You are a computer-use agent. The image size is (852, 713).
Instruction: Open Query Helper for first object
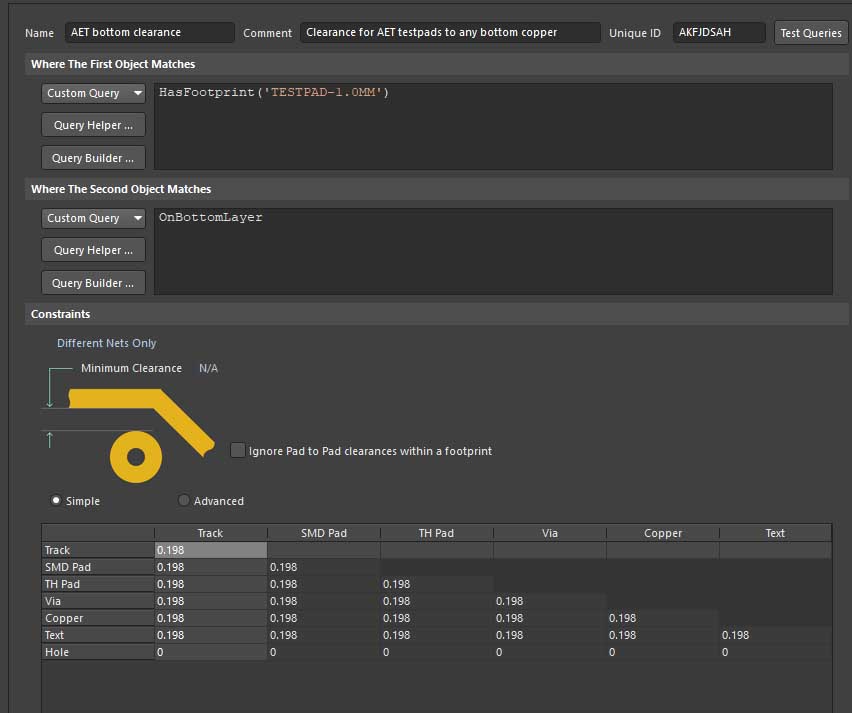click(94, 125)
